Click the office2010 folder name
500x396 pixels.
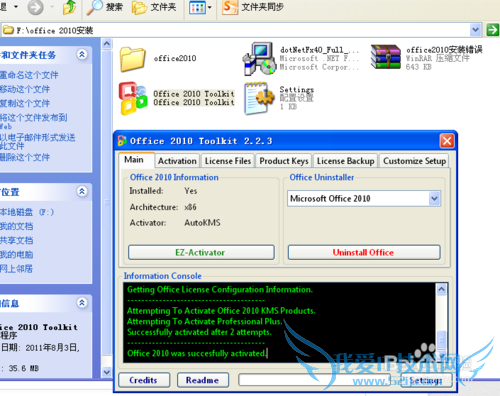(175, 58)
